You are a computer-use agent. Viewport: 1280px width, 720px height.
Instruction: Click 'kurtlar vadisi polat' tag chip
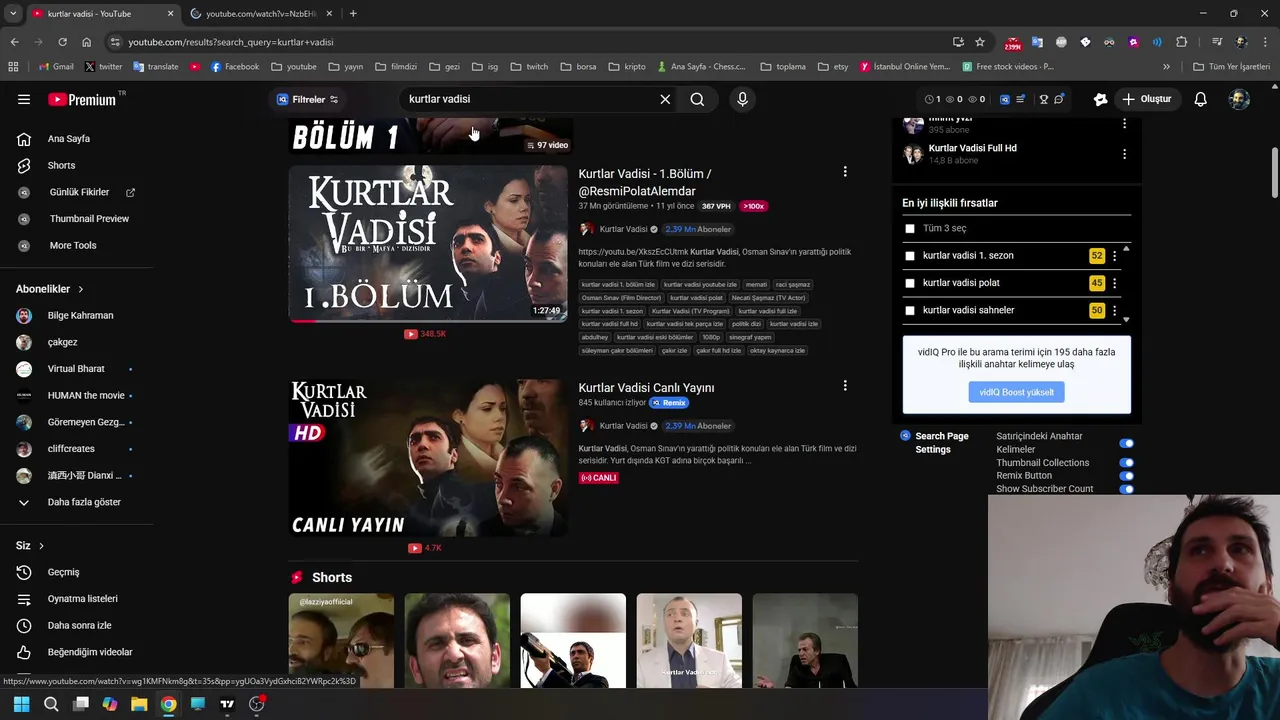696,298
